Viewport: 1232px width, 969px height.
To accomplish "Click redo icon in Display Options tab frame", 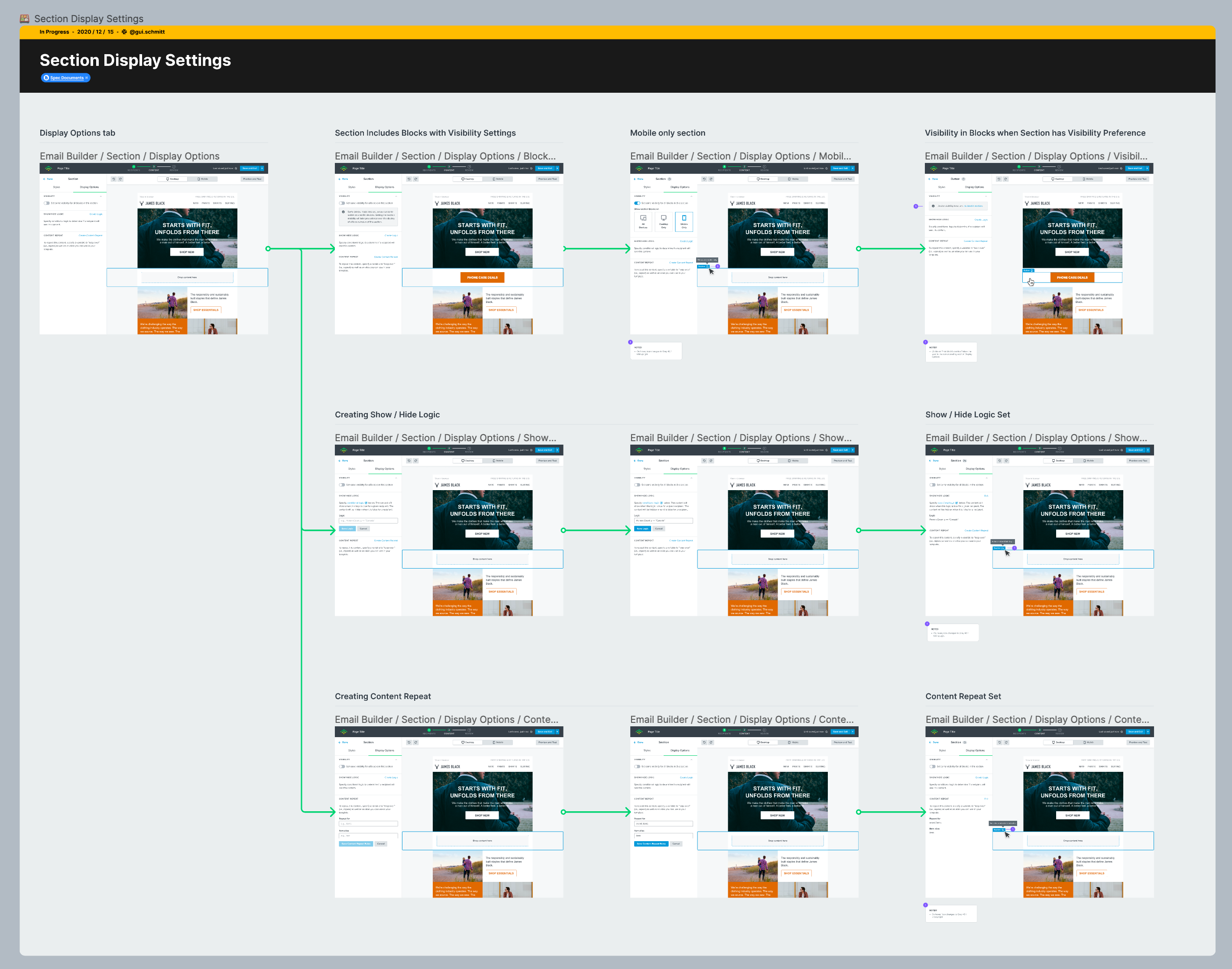I will point(120,179).
